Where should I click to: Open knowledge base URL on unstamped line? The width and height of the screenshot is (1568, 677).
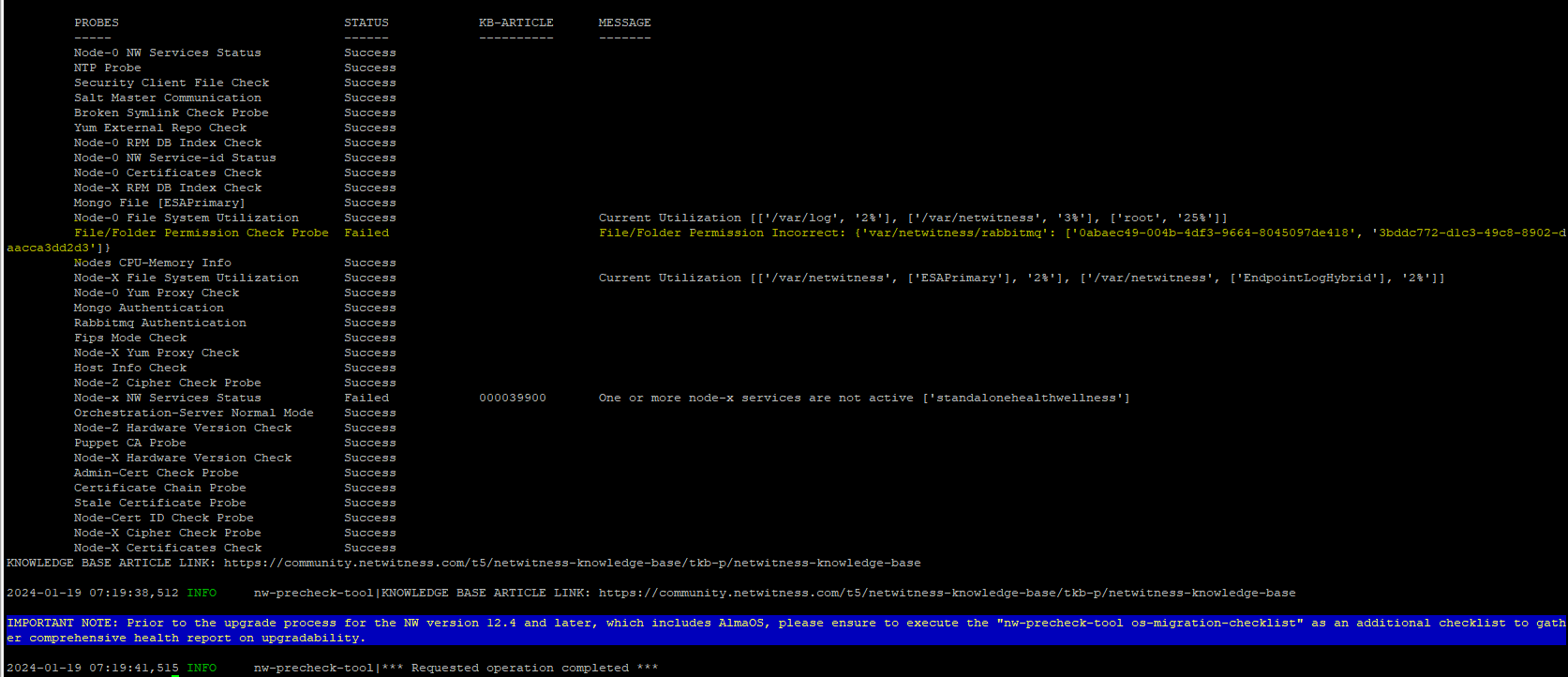pos(573,563)
